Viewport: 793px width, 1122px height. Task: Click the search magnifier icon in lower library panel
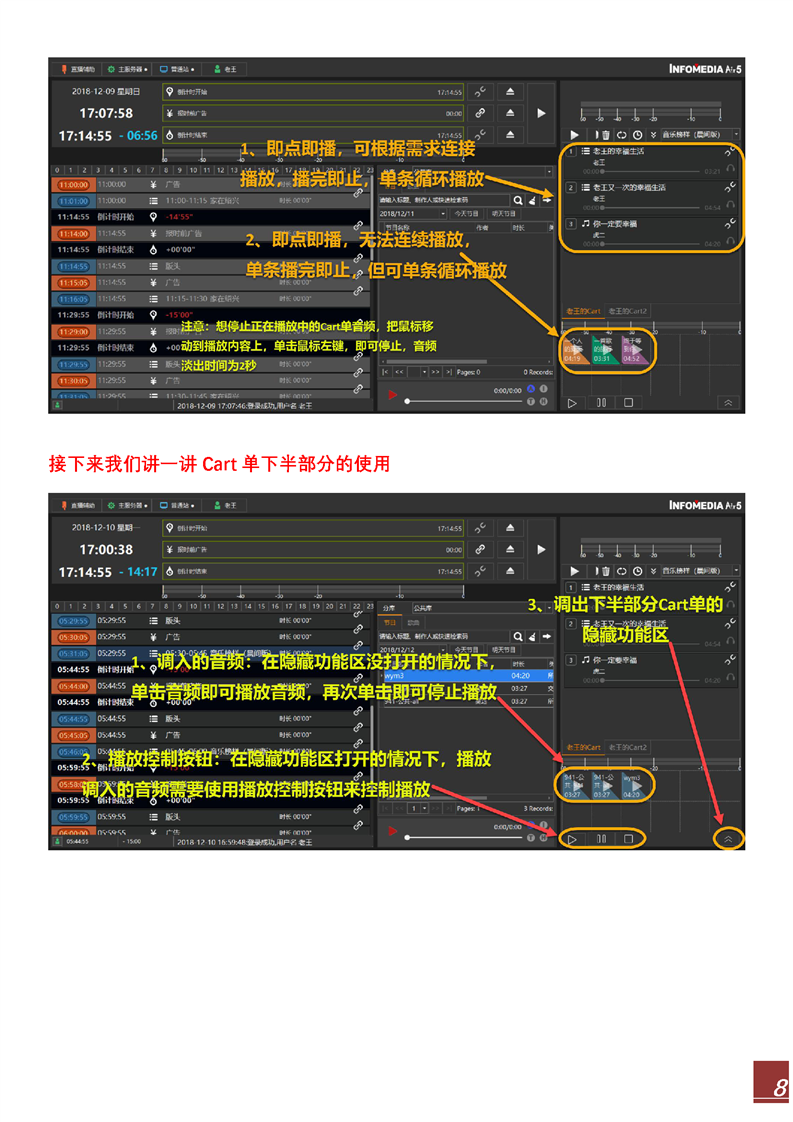pyautogui.click(x=517, y=636)
